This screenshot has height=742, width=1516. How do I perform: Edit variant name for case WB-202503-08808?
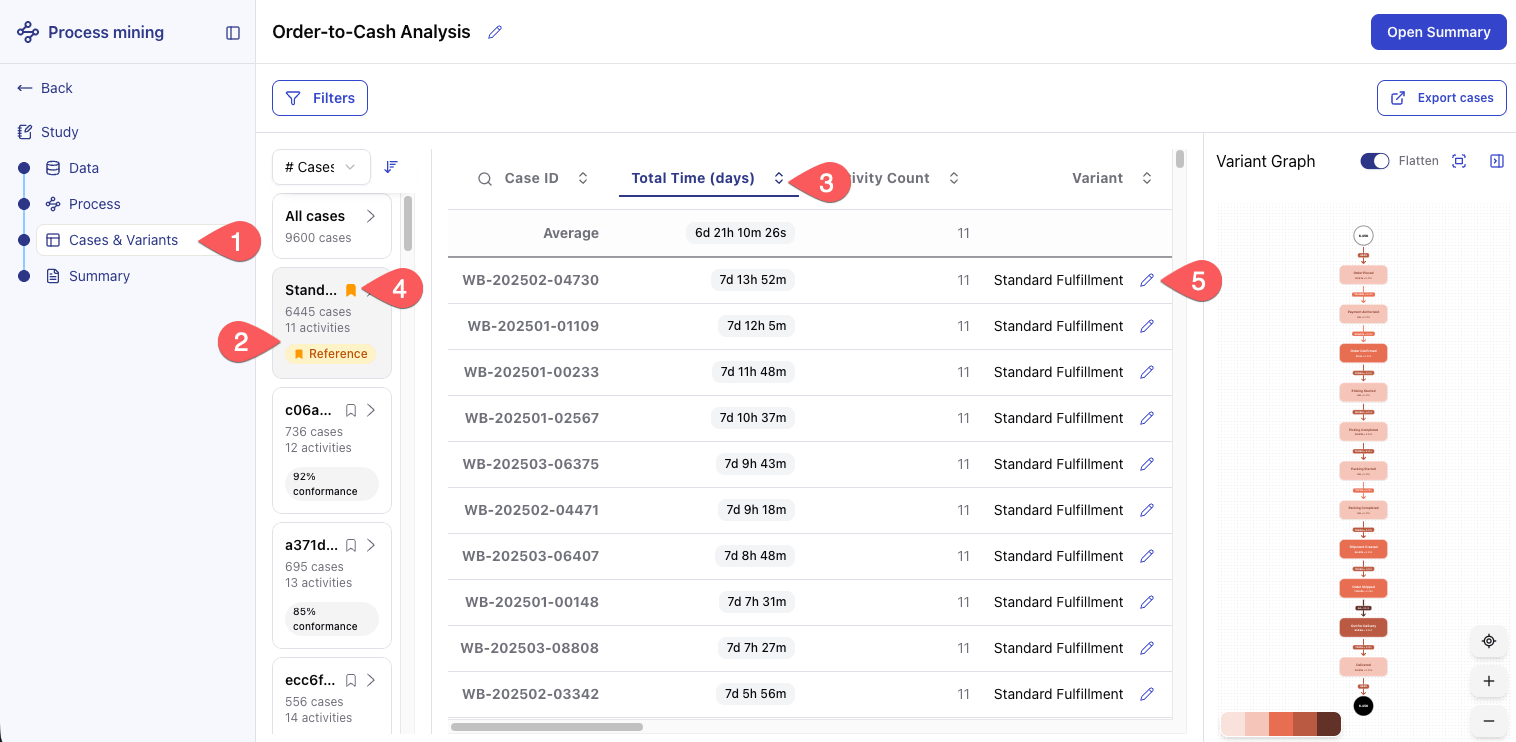click(x=1147, y=648)
